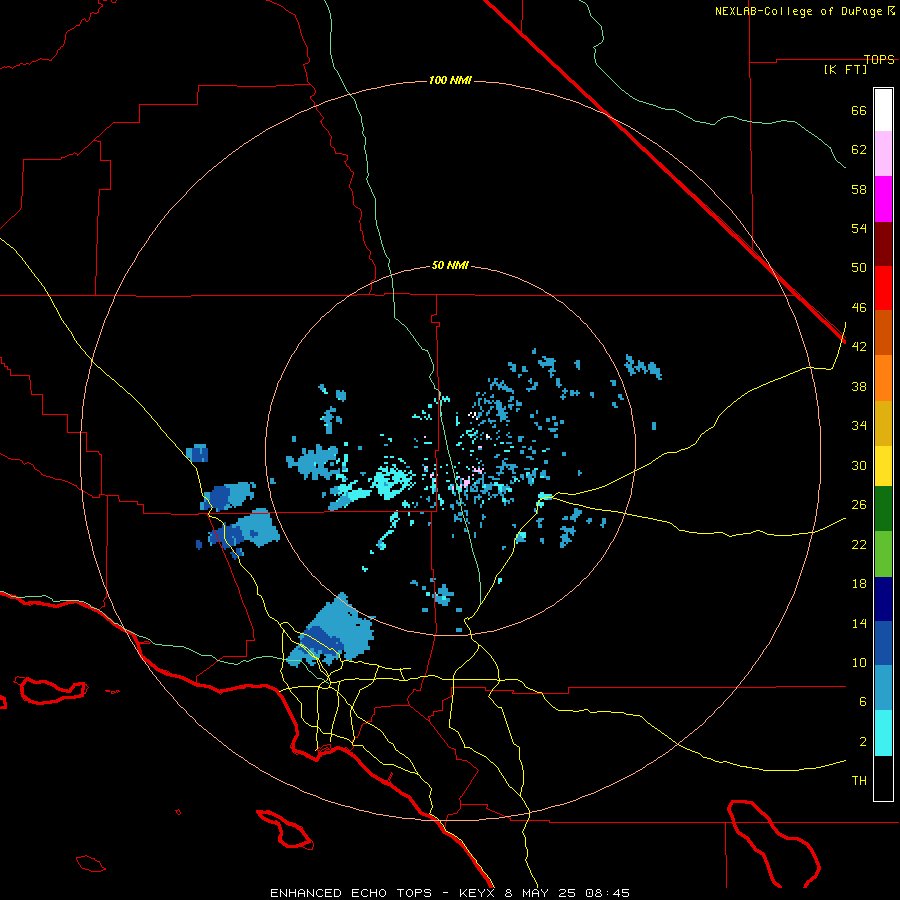Select the light green swatch above 22
The width and height of the screenshot is (900, 900).
[x=883, y=553]
